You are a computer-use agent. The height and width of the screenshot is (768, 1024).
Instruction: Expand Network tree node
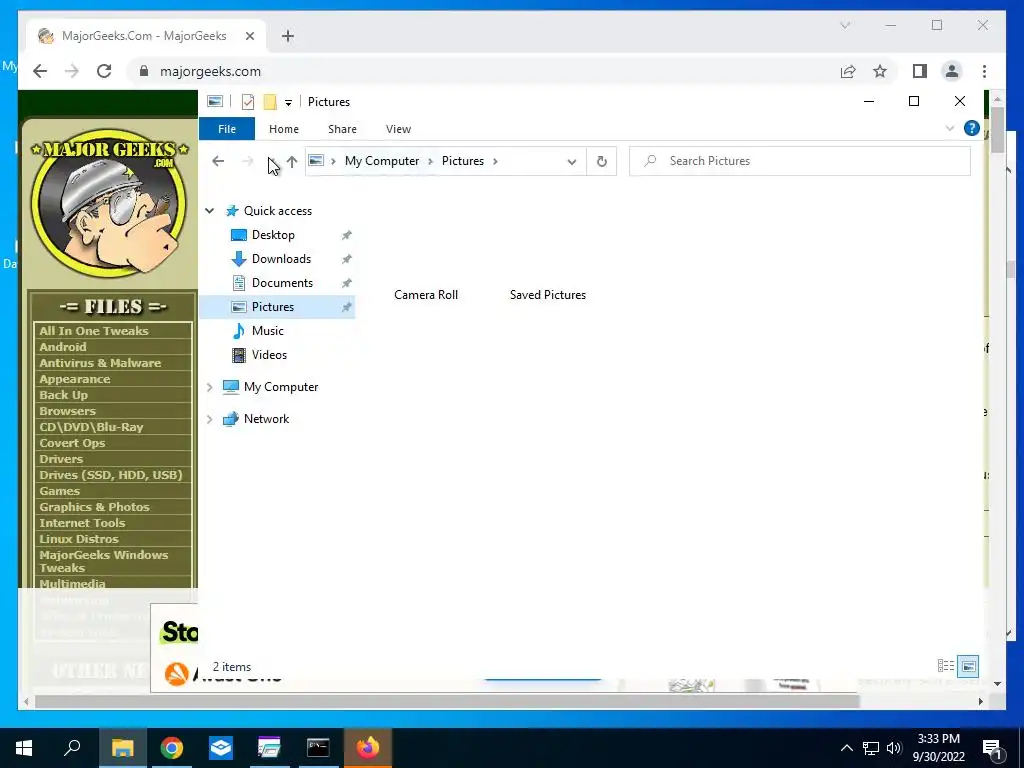click(x=210, y=419)
